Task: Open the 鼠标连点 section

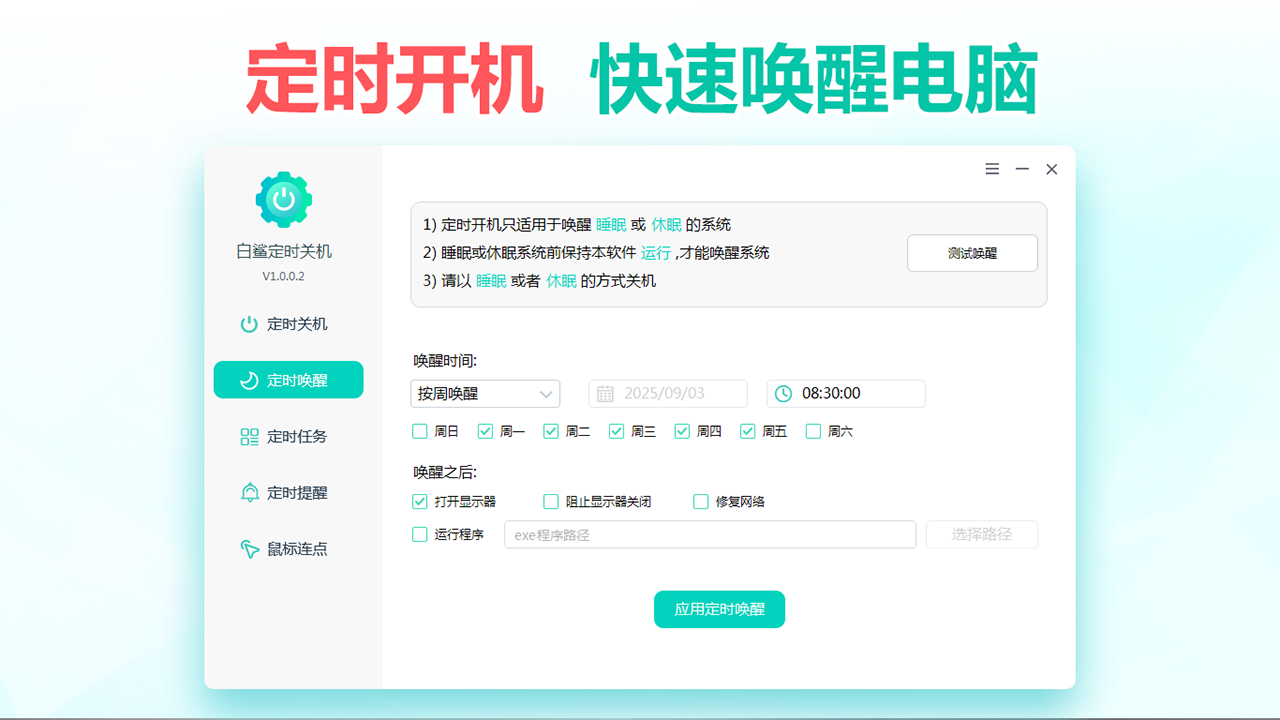Action: tap(288, 549)
